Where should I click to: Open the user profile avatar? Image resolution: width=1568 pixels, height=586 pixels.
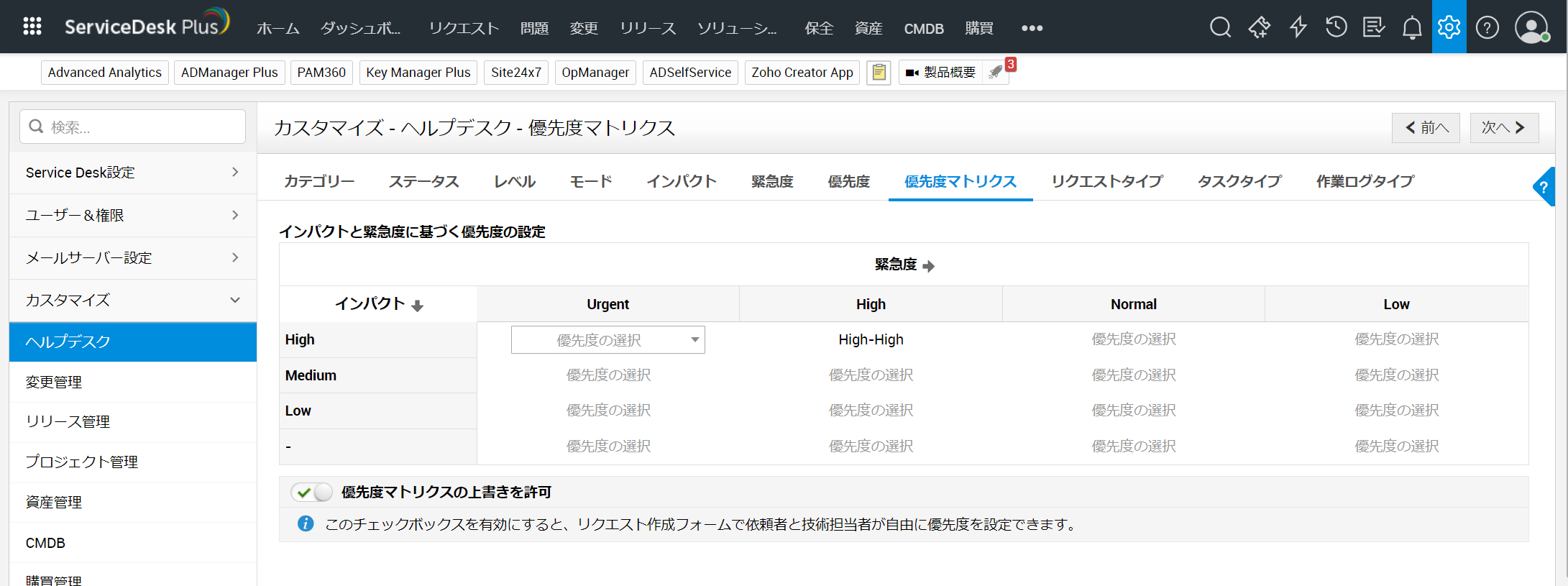[x=1531, y=27]
